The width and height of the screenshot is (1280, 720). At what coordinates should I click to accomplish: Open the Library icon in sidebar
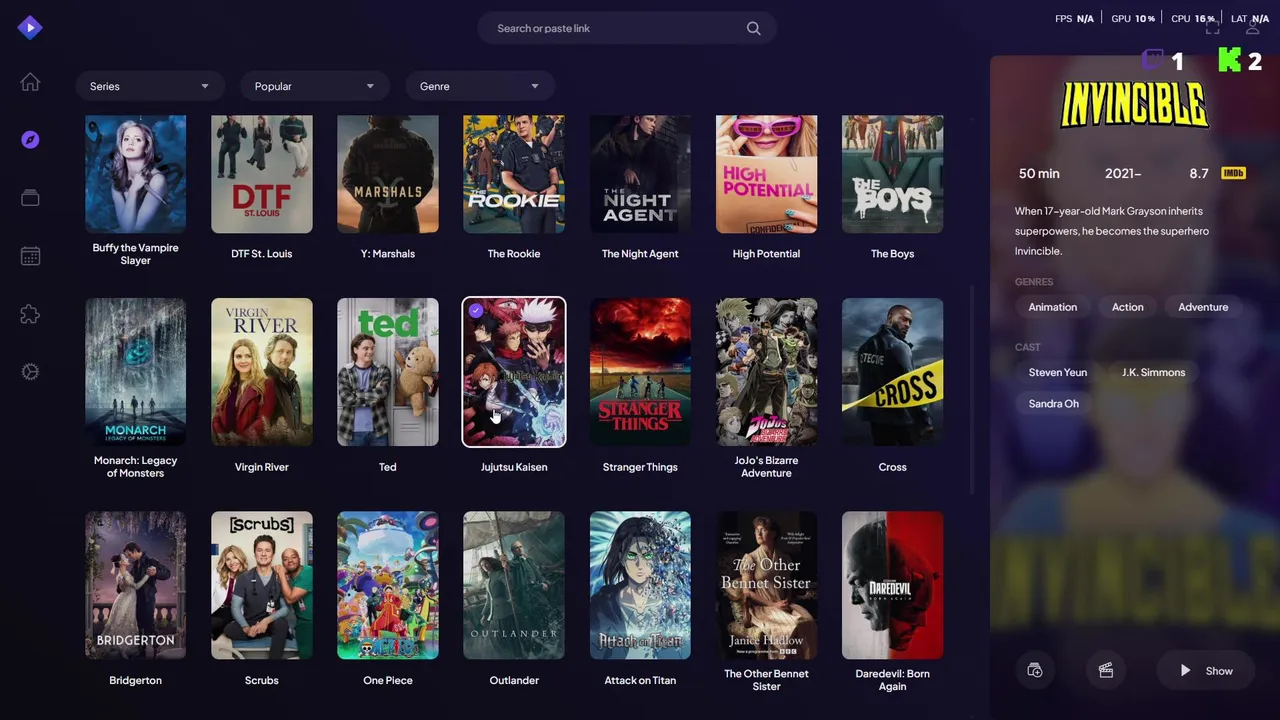point(30,198)
